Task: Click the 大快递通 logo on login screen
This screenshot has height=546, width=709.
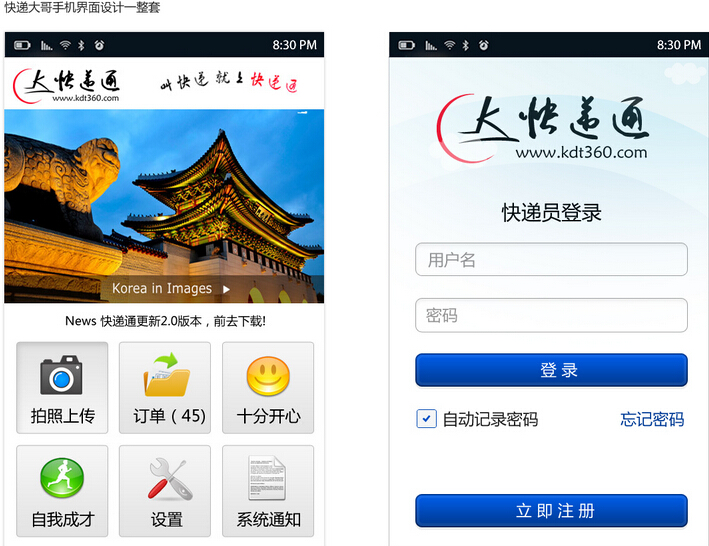Action: 543,128
